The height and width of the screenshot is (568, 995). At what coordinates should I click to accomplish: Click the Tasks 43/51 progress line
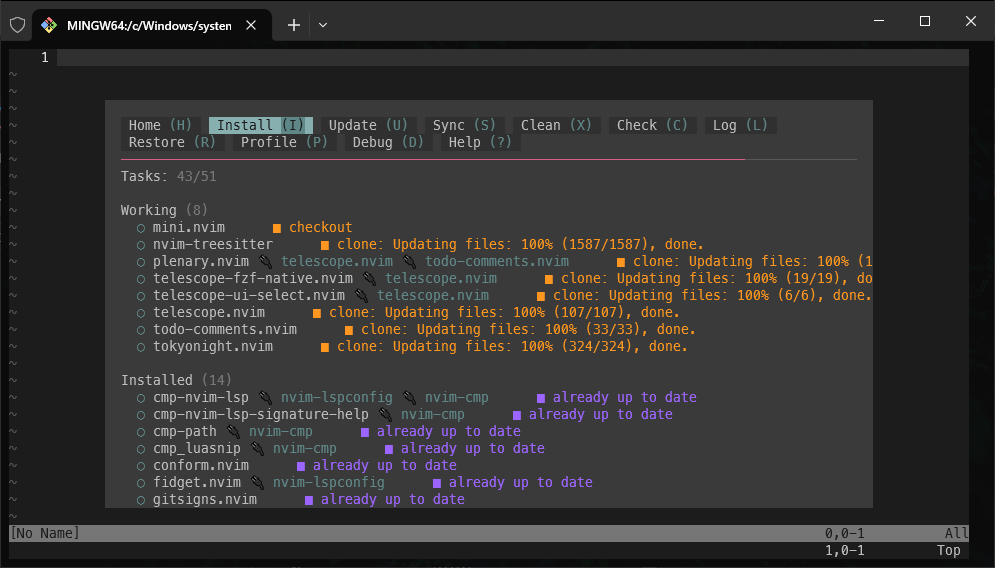(x=169, y=176)
